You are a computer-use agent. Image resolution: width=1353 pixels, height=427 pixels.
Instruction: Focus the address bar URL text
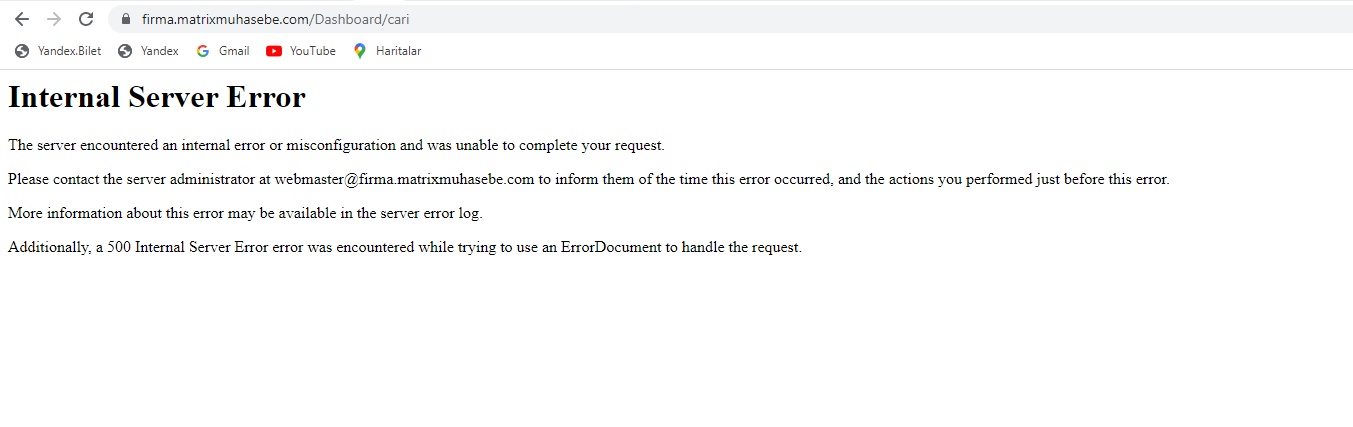click(x=275, y=19)
